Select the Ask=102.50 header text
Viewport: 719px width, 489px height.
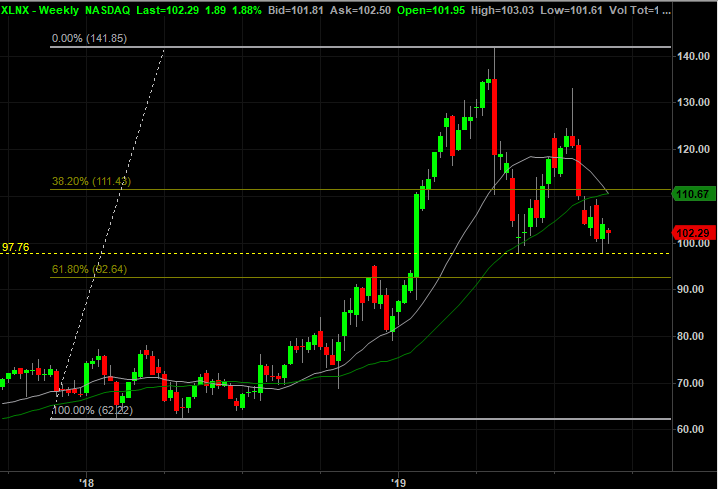click(x=360, y=10)
